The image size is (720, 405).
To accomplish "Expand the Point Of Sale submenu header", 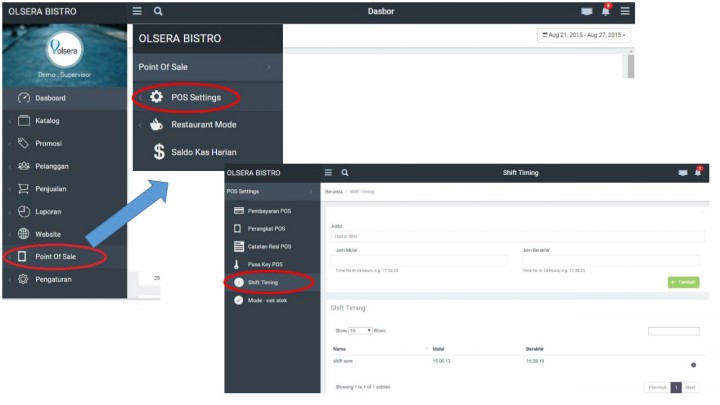I will tap(207, 66).
